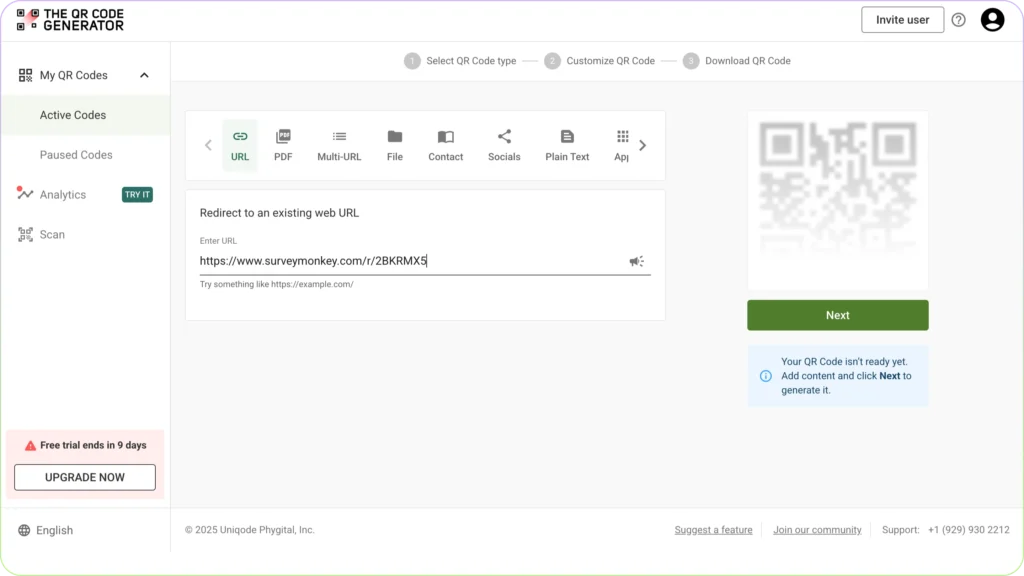Image resolution: width=1024 pixels, height=576 pixels.
Task: Open the account avatar menu
Action: coord(992,19)
